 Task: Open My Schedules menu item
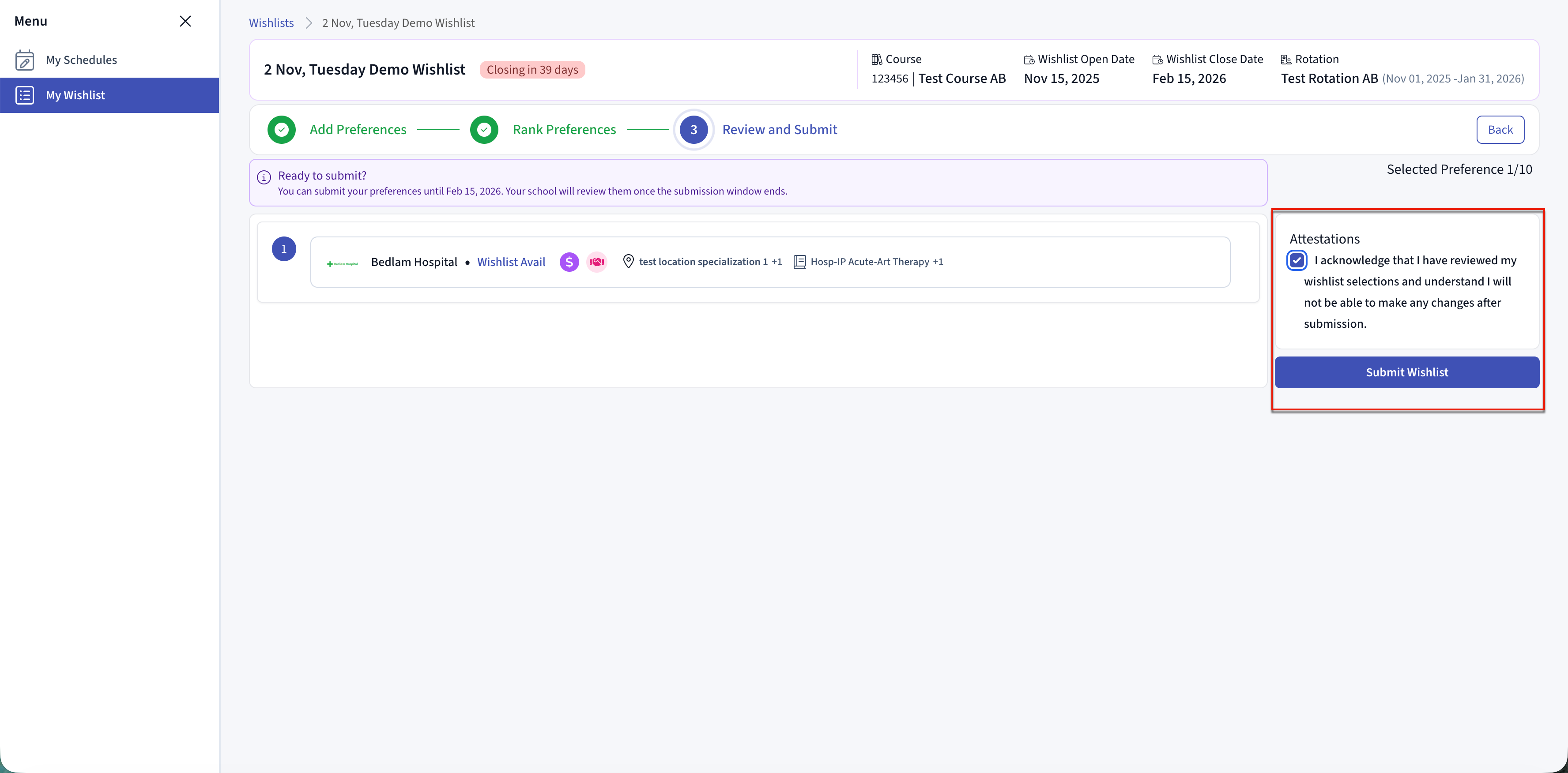click(81, 60)
